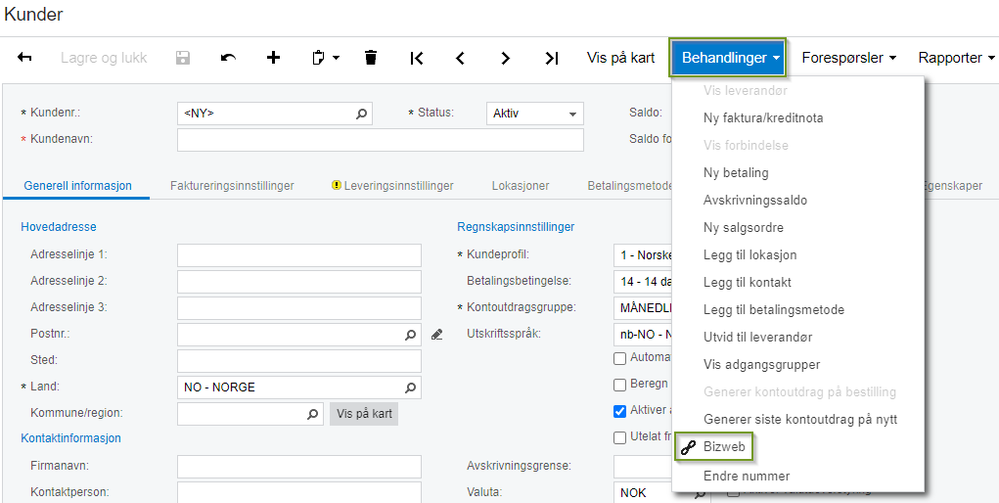The width and height of the screenshot is (999, 503).
Task: Switch to Faktureringsinnstillinger tab
Action: click(x=232, y=186)
